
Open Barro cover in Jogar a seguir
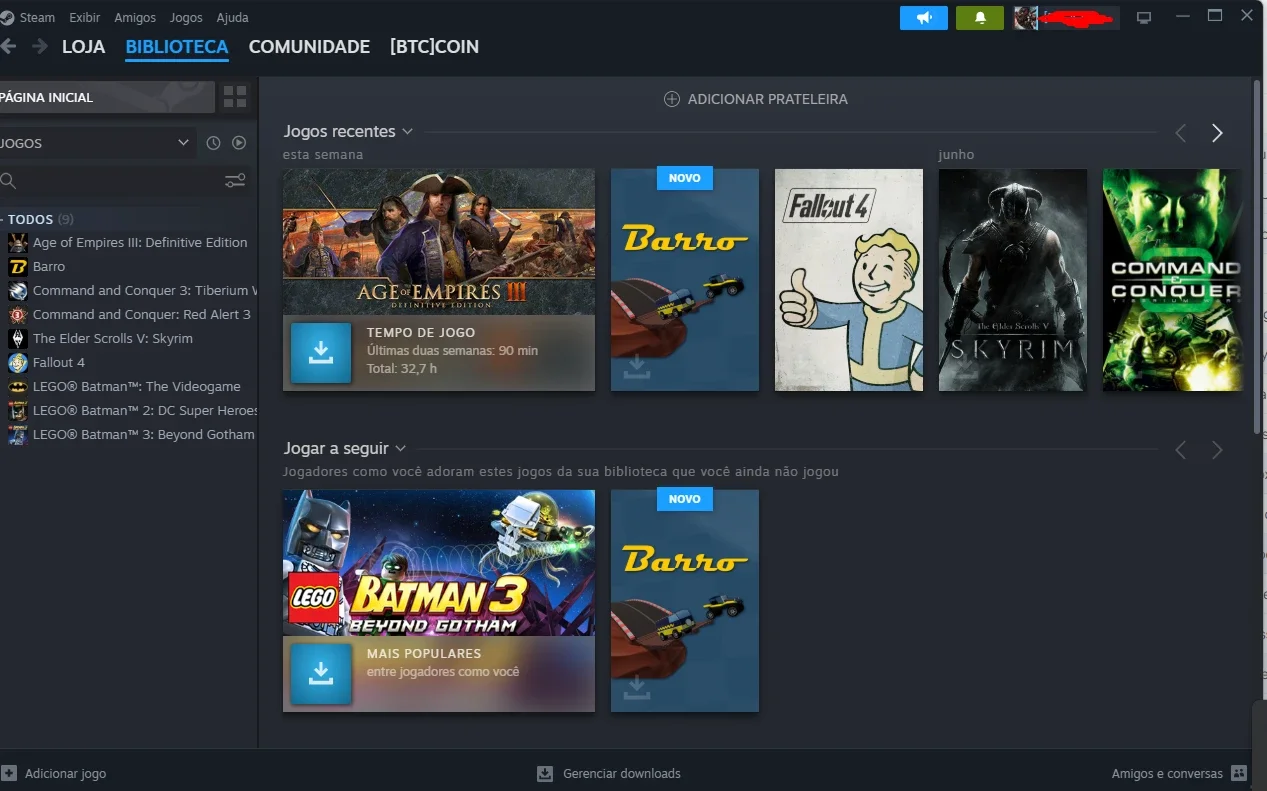click(x=685, y=600)
